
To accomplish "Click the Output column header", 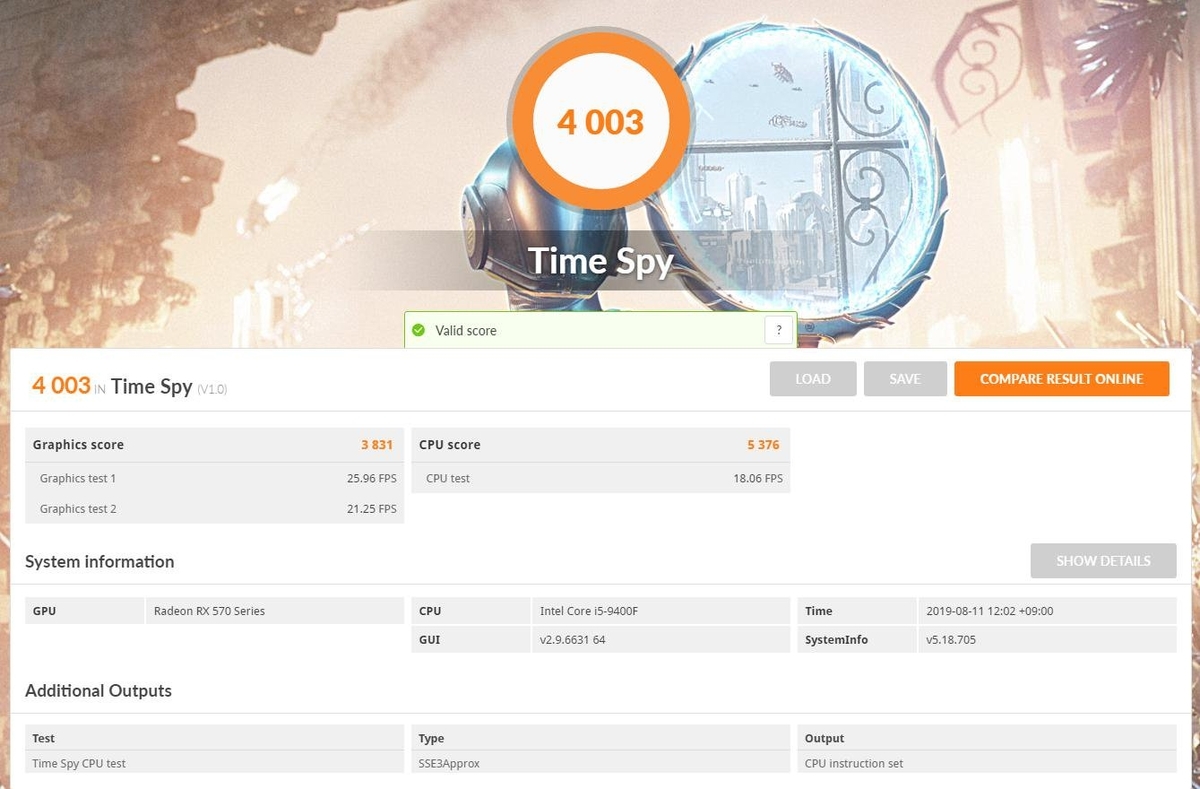I will pos(986,738).
